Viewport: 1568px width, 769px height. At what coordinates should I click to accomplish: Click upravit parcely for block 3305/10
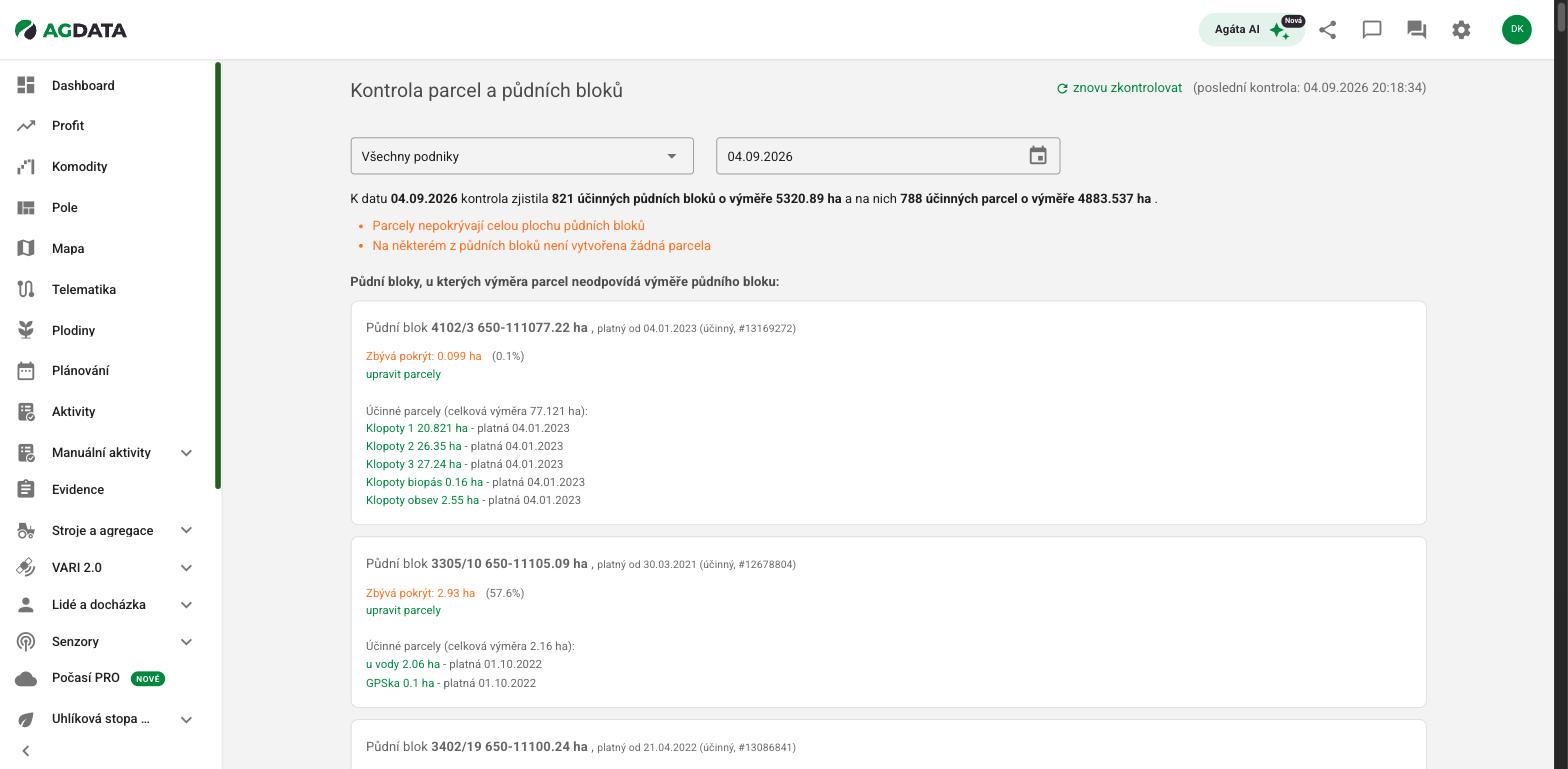click(403, 610)
